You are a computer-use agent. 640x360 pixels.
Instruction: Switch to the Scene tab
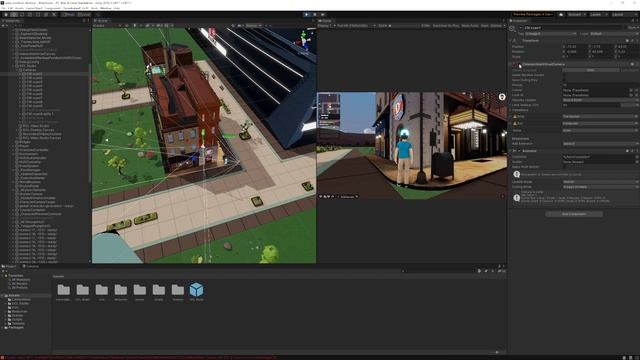click(x=101, y=20)
